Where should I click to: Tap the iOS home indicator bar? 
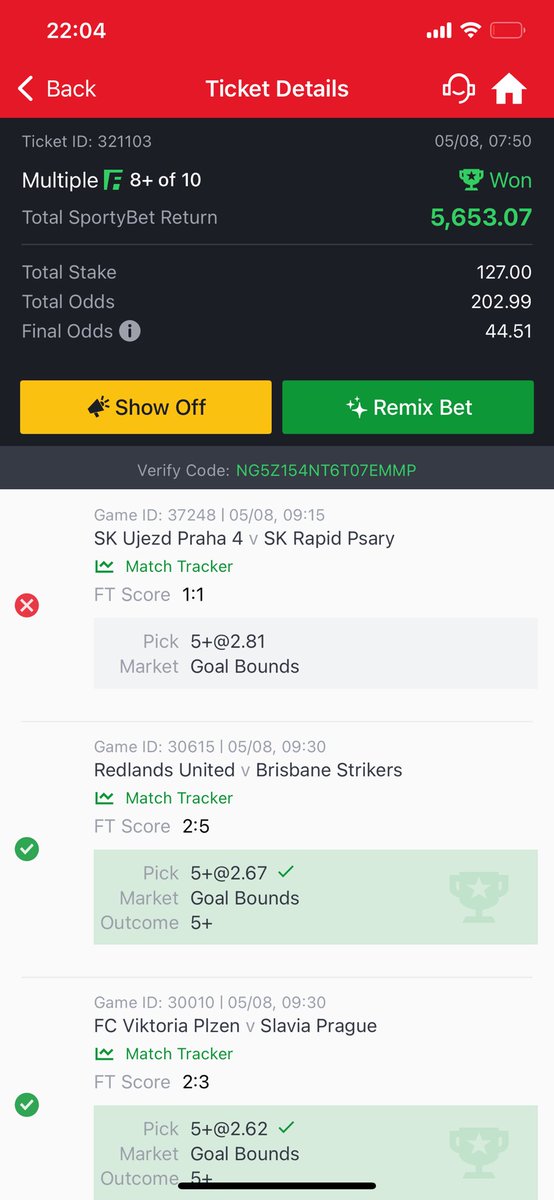(277, 1186)
